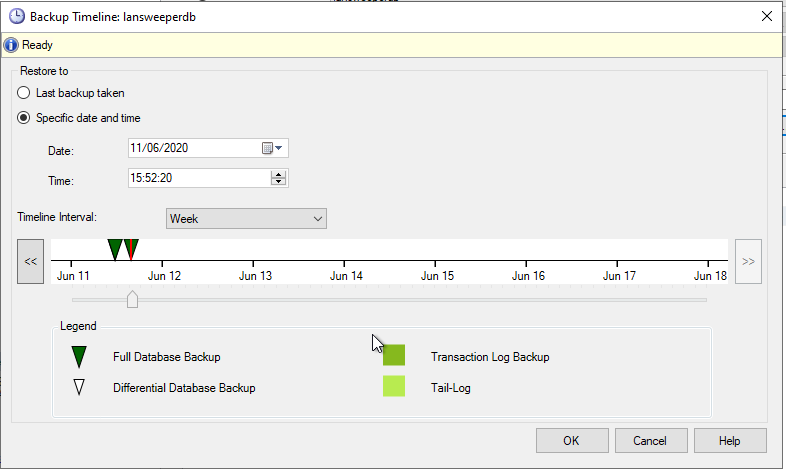Viewport: 786px width, 469px height.
Task: Open Help for Backup Timeline
Action: [x=730, y=440]
